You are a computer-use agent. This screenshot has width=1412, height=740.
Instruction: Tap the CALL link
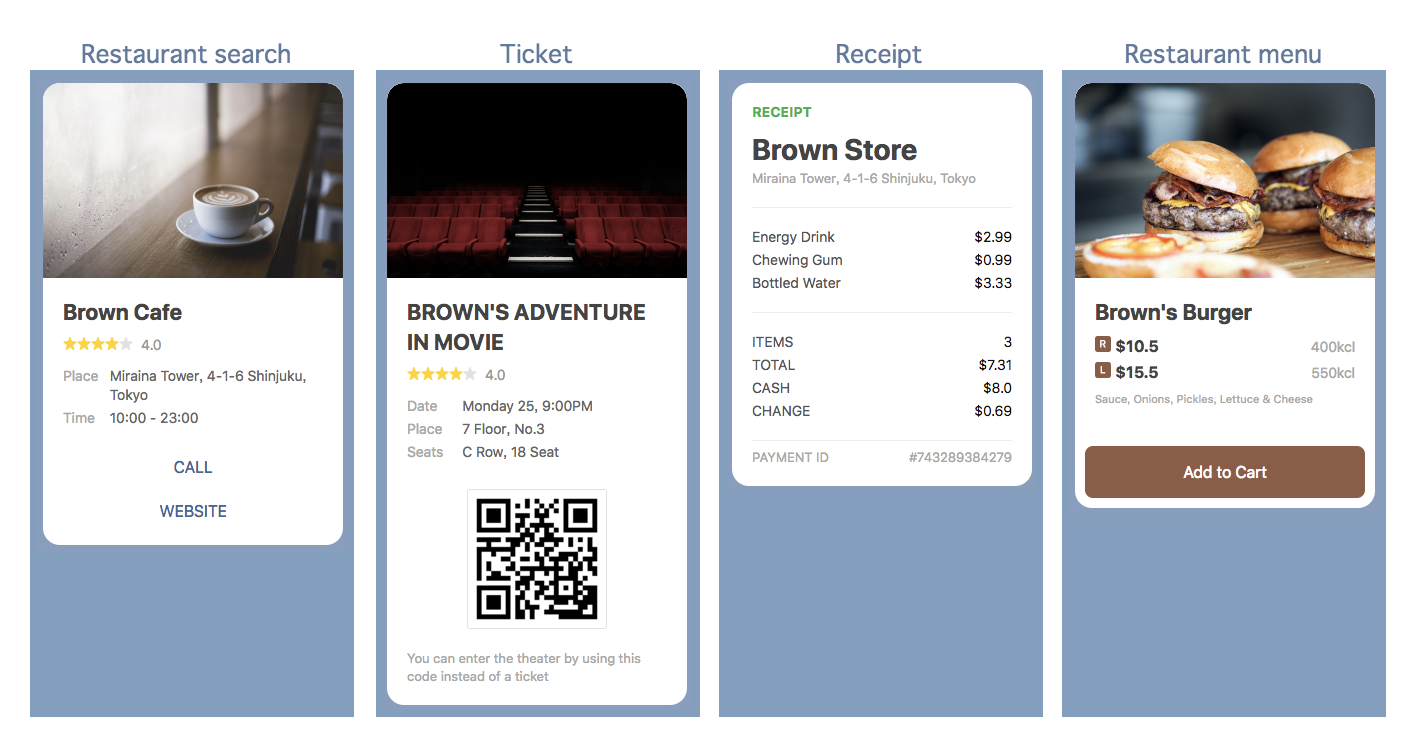pyautogui.click(x=193, y=467)
